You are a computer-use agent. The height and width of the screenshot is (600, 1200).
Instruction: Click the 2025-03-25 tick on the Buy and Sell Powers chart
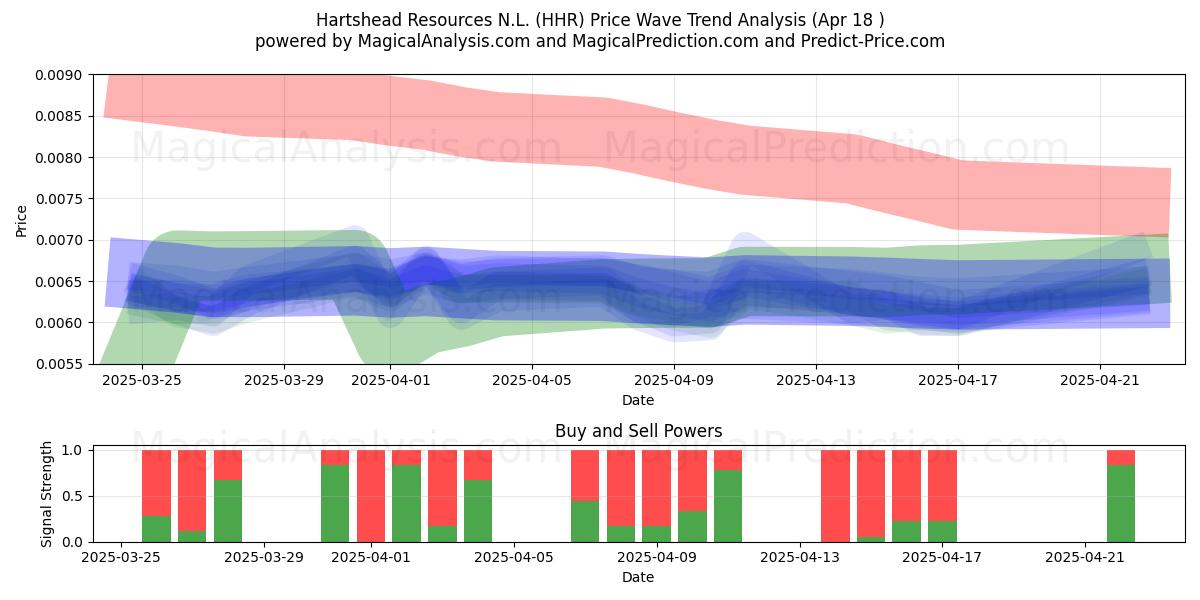pyautogui.click(x=121, y=558)
